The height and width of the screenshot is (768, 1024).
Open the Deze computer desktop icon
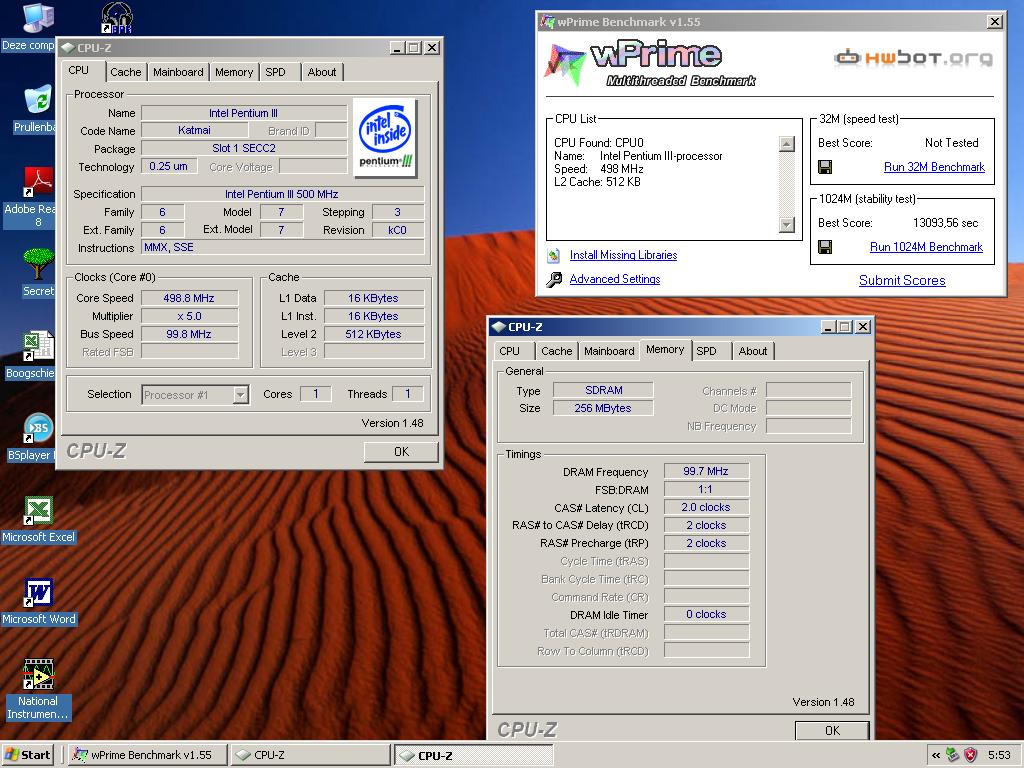click(37, 18)
